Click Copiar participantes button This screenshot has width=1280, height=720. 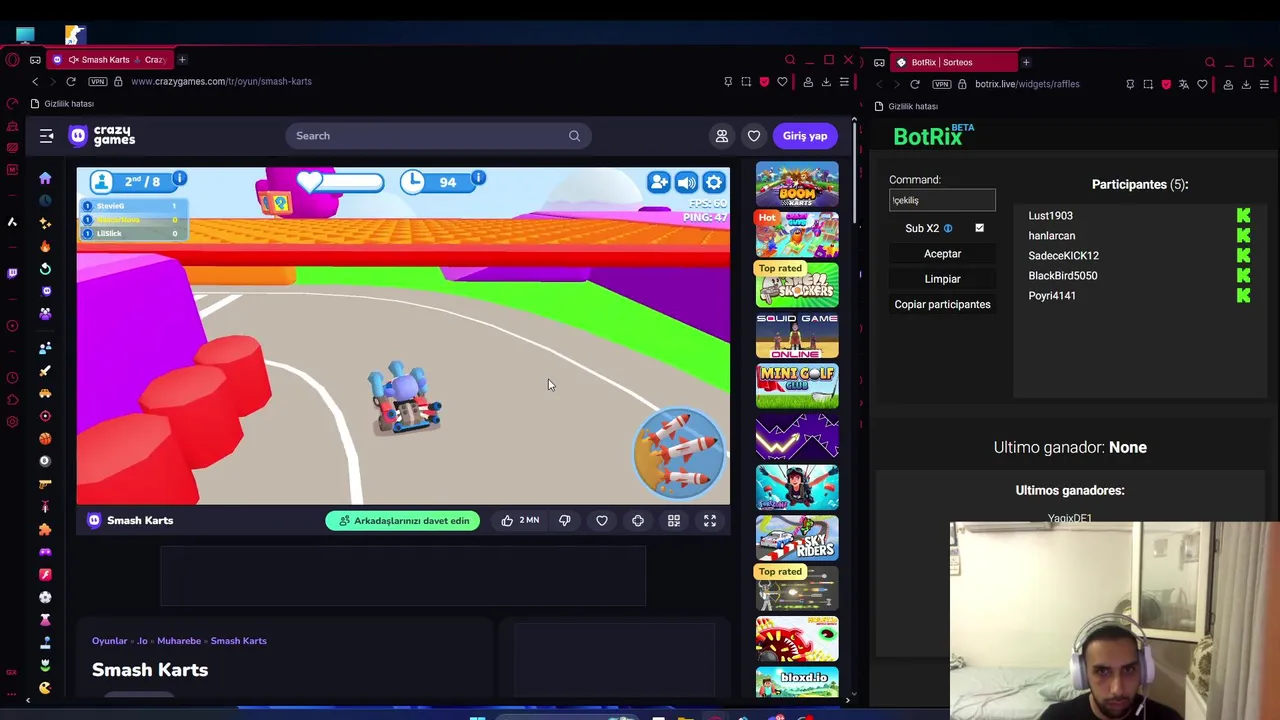pos(942,304)
